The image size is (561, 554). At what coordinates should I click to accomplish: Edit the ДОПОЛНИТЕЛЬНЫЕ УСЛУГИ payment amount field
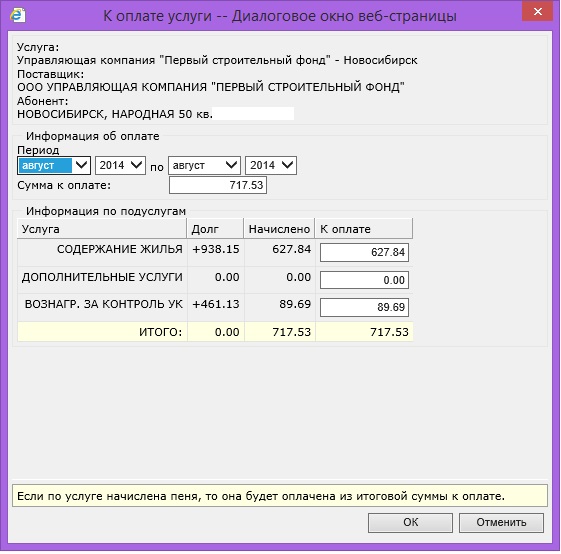click(364, 280)
